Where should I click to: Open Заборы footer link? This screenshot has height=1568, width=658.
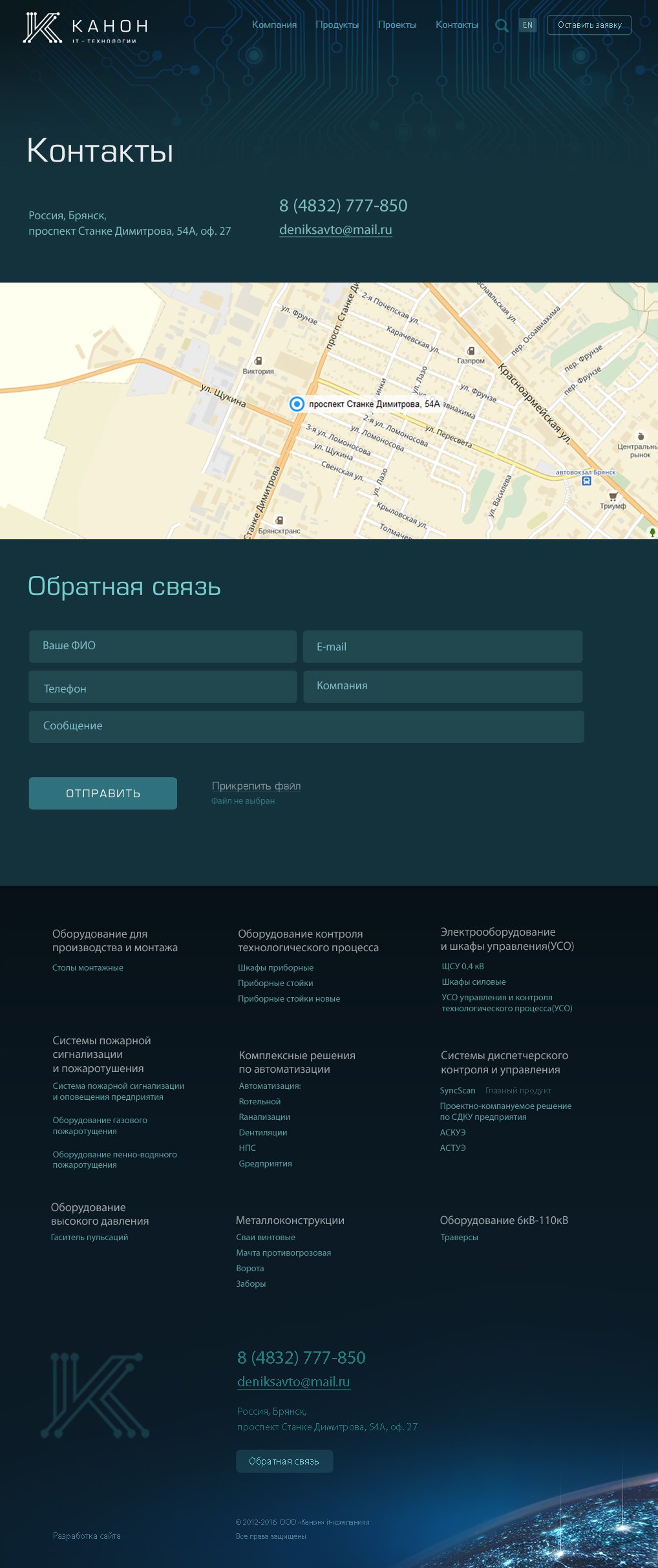[251, 1283]
